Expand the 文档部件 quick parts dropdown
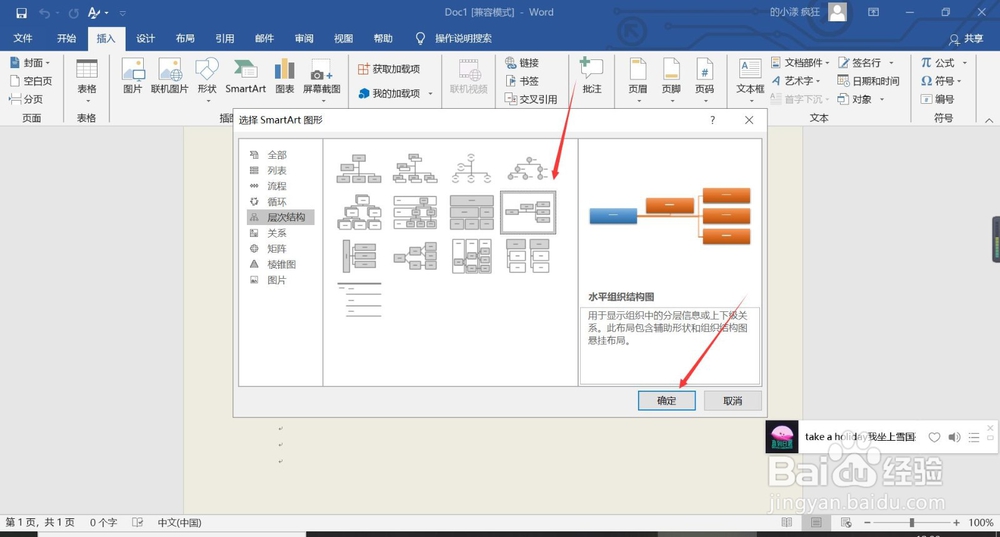Viewport: 1000px width, 537px height. tap(827, 63)
